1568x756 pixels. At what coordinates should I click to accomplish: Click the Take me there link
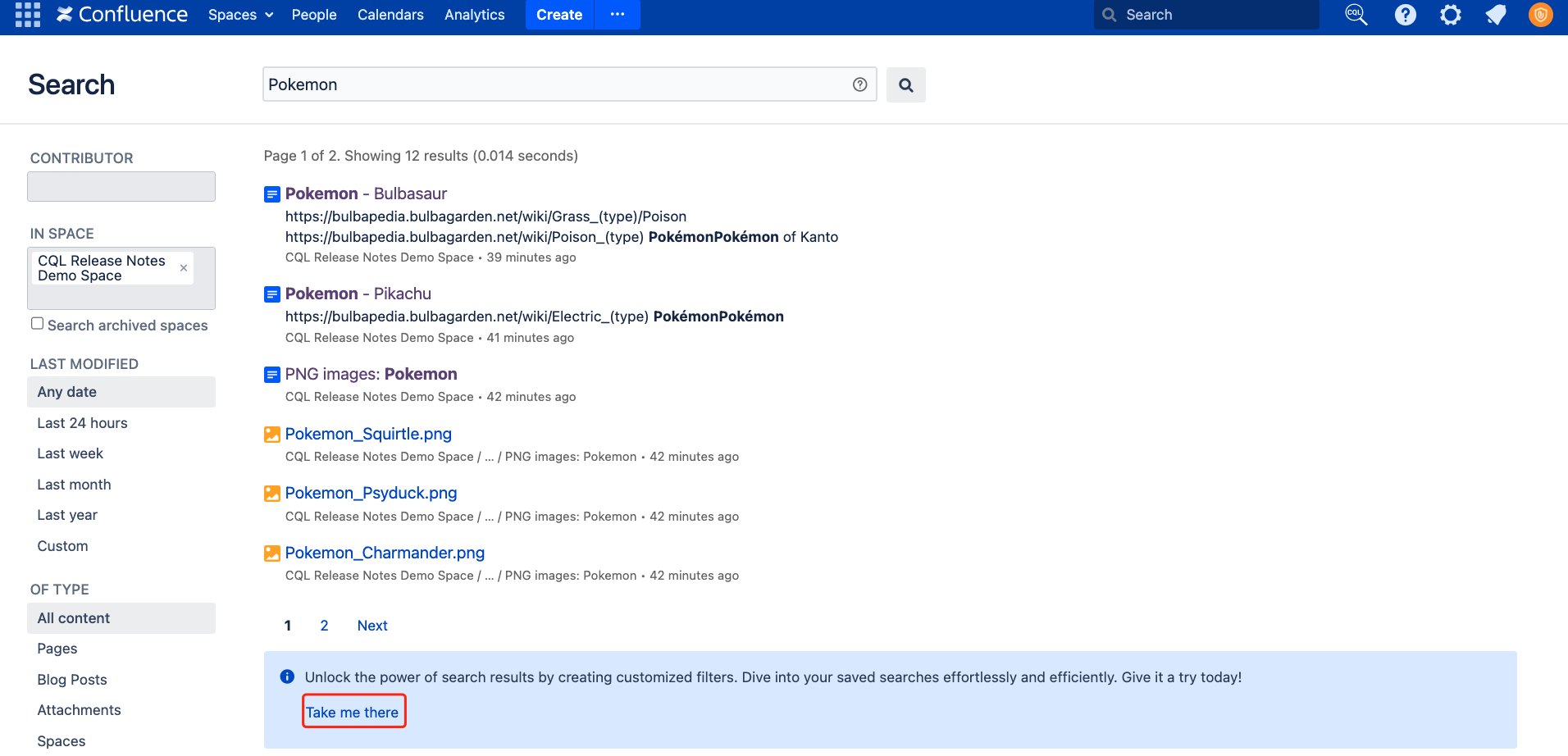coord(353,713)
